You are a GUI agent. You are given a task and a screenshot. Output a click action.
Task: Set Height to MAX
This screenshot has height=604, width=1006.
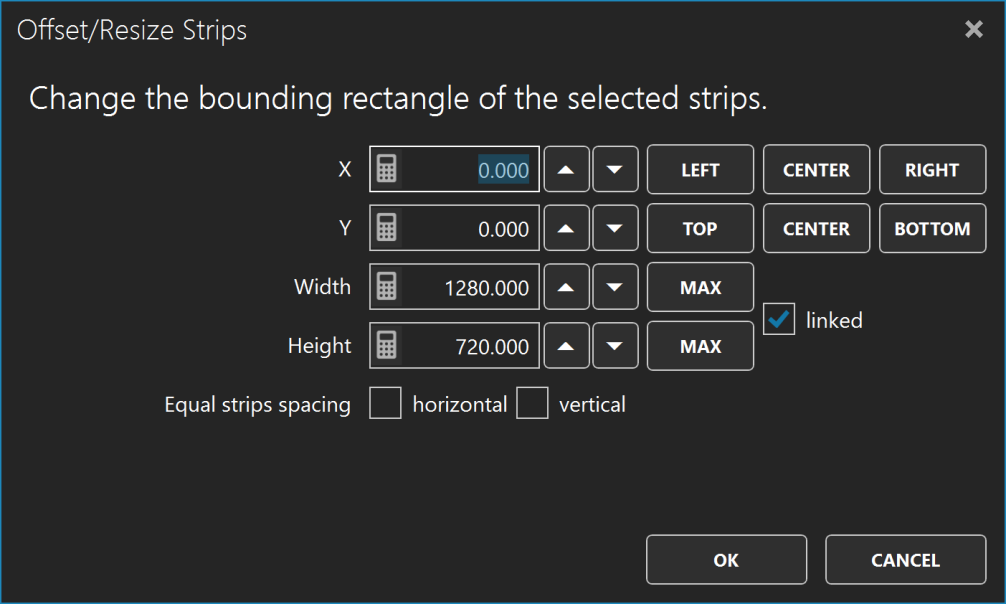pos(700,345)
